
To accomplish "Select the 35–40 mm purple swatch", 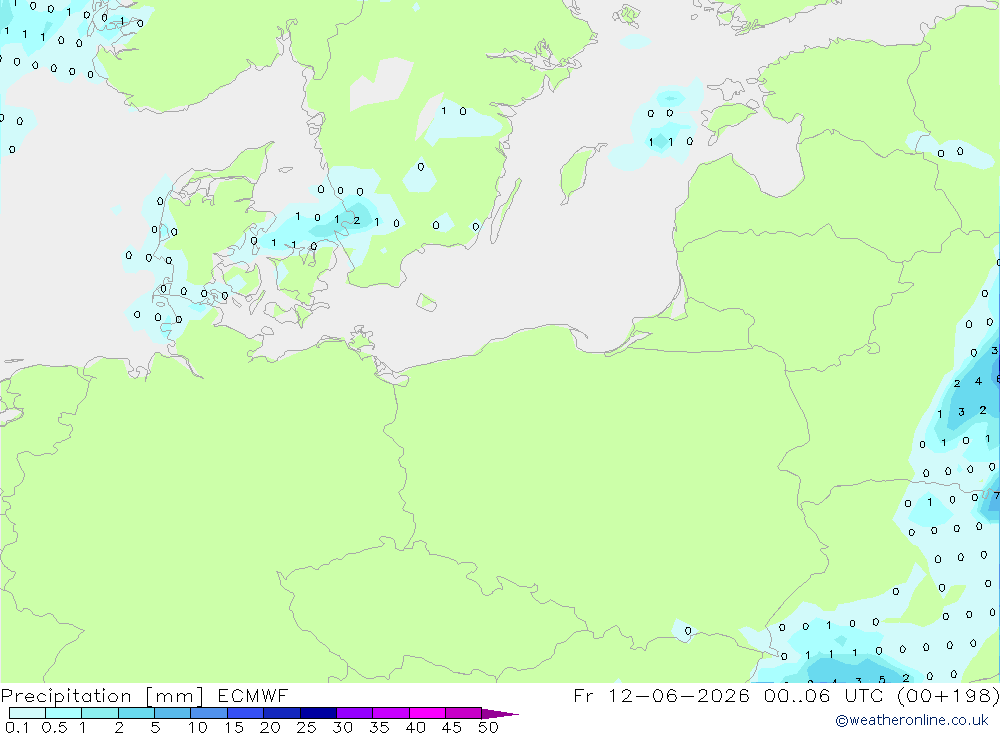I will [x=391, y=713].
